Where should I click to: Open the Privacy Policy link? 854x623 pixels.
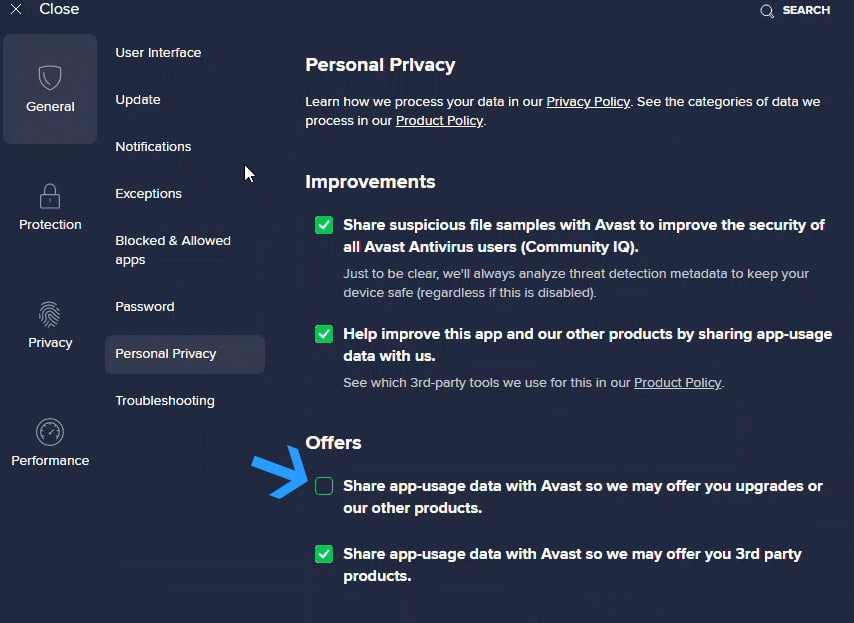pos(588,102)
